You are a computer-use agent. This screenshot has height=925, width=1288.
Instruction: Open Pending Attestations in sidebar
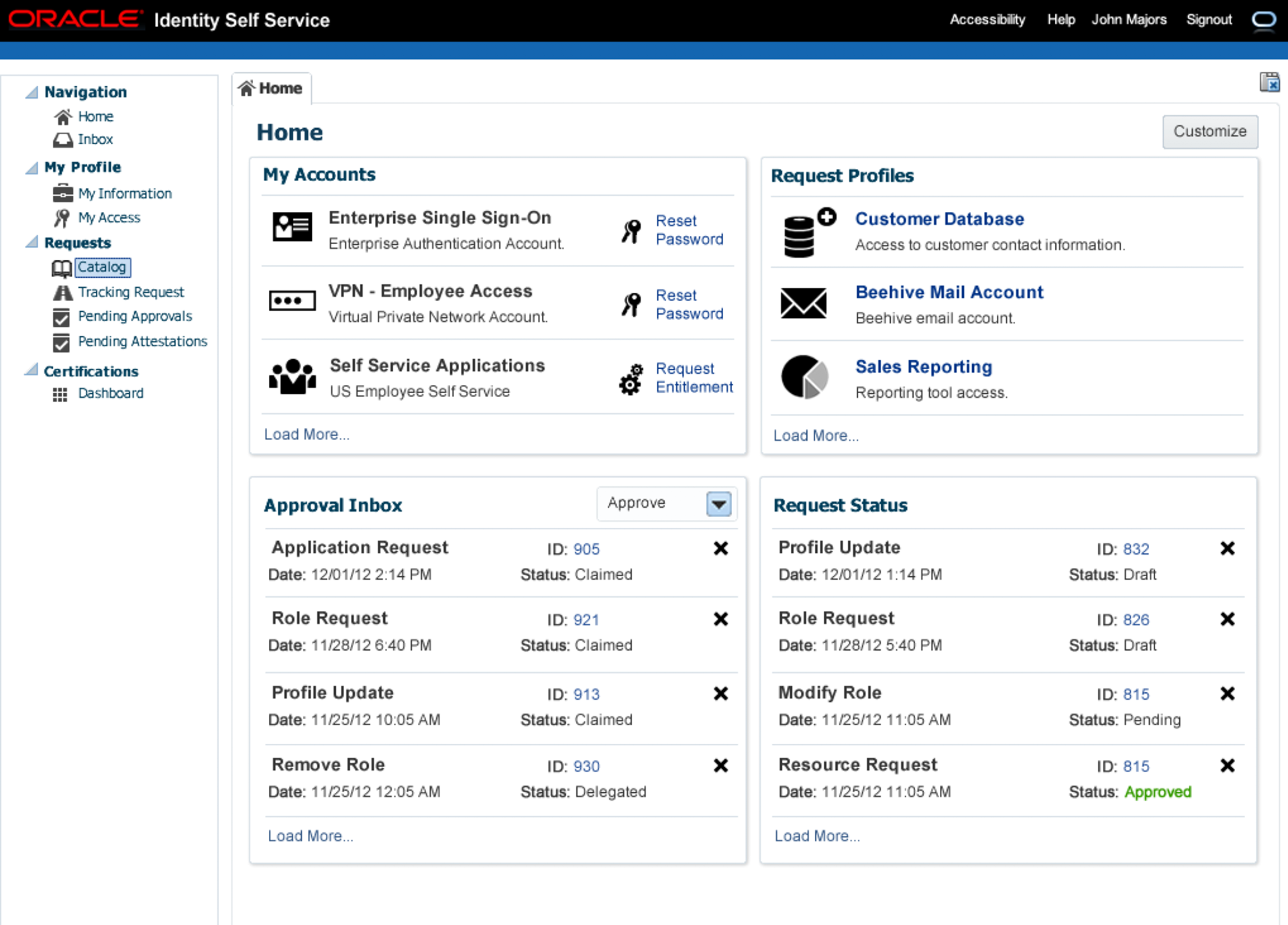point(142,341)
